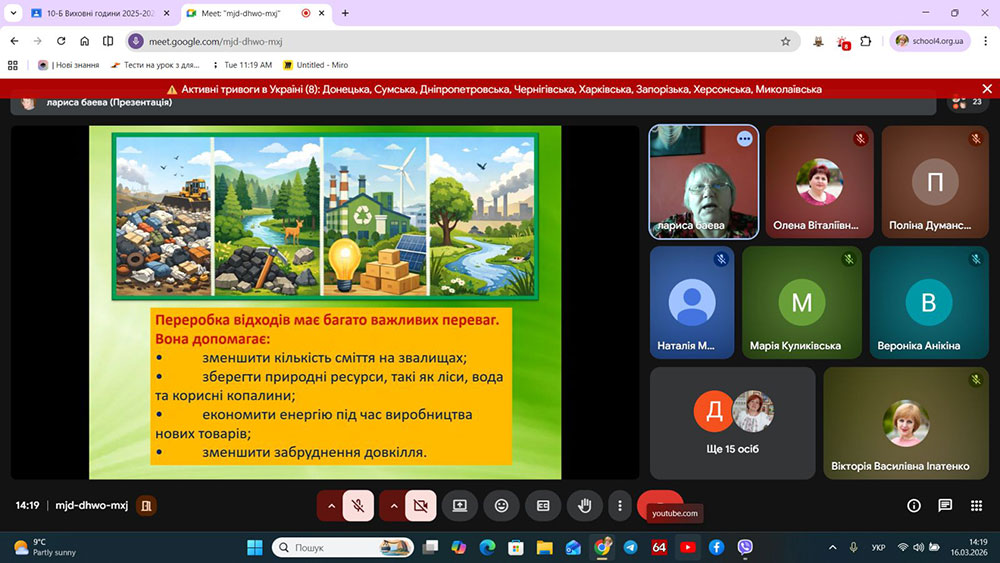
Task: Open the emoji reactions button
Action: point(502,506)
